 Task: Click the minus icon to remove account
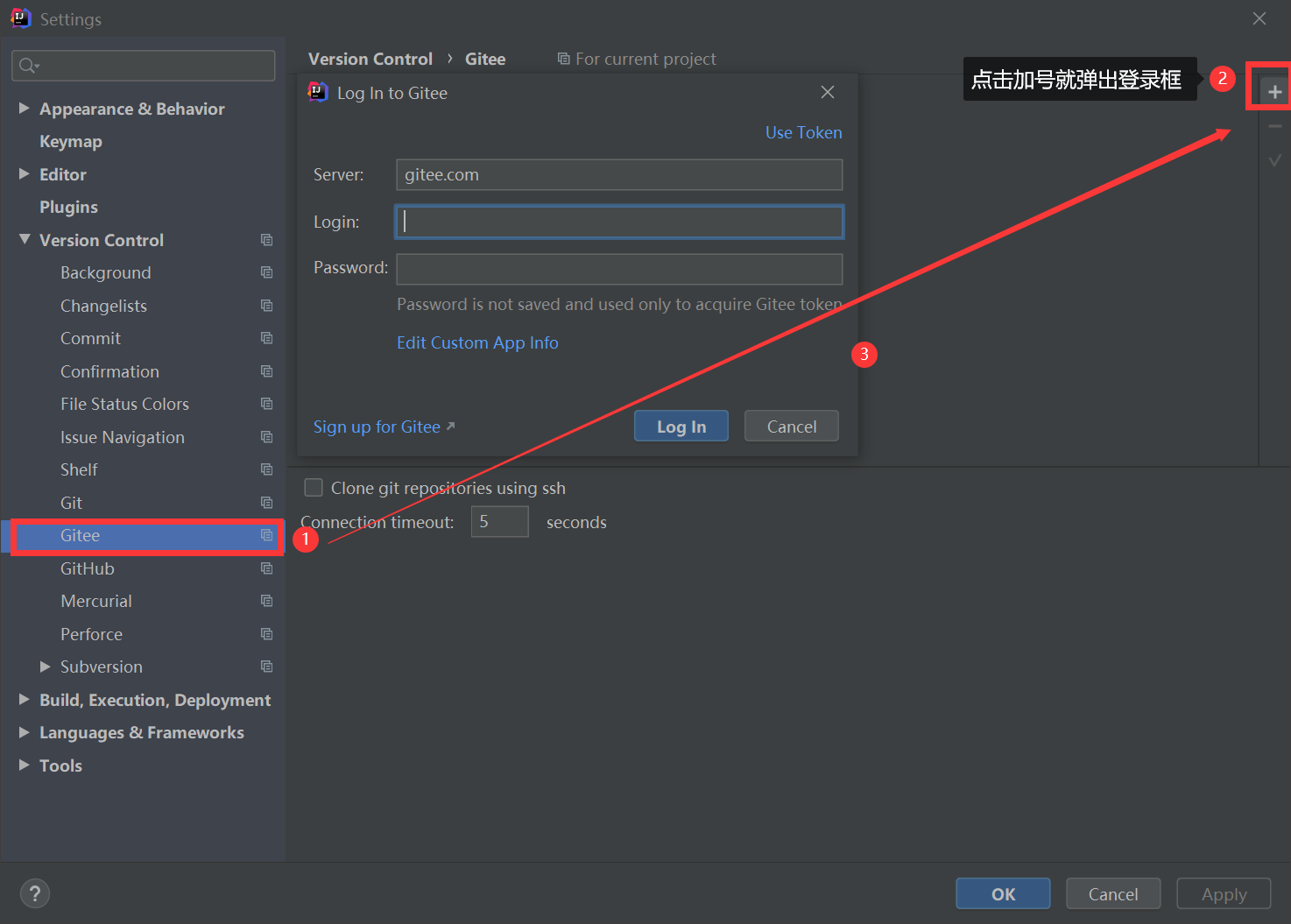pos(1274,127)
